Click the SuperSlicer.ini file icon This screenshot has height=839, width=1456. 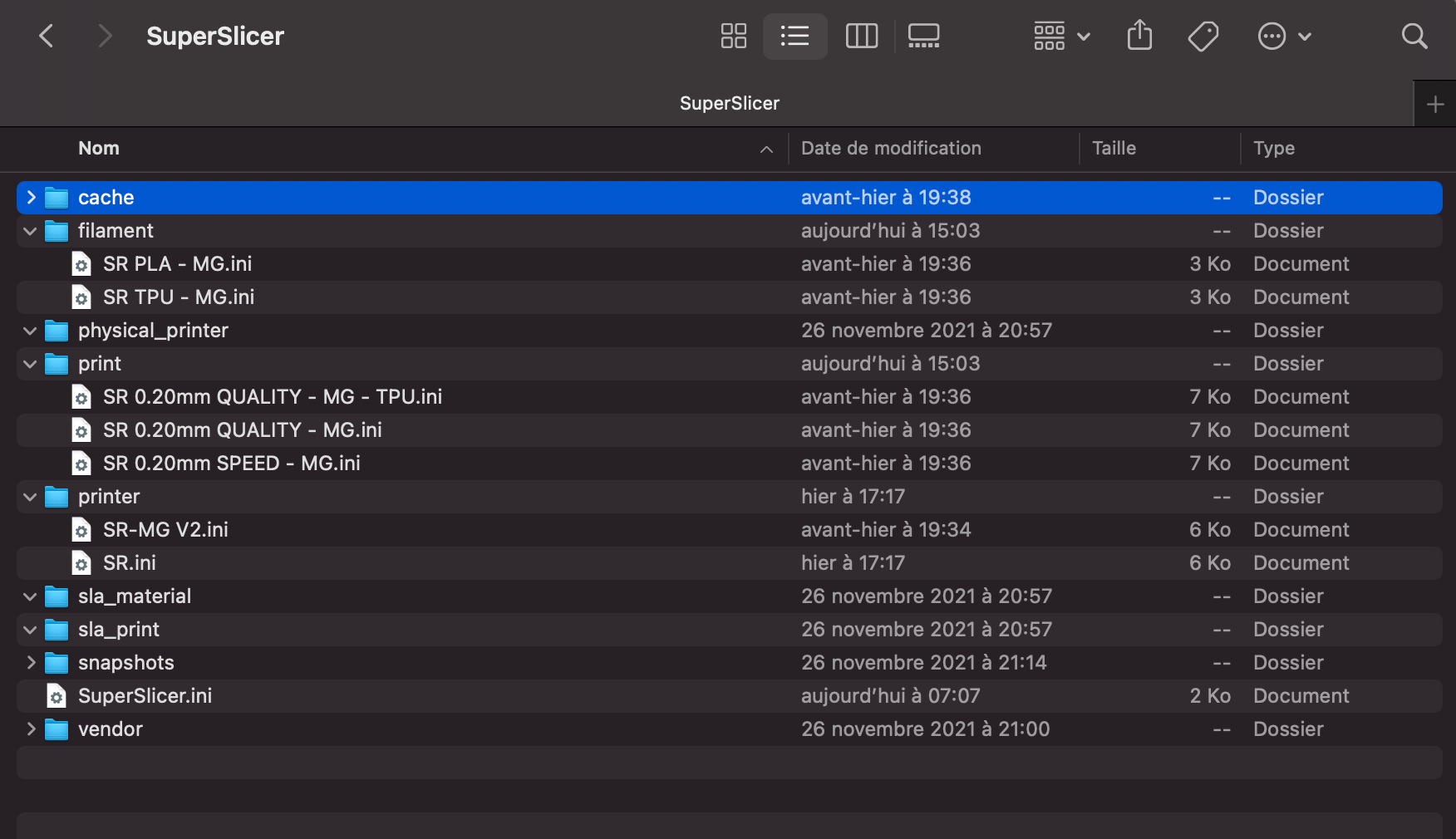57,696
